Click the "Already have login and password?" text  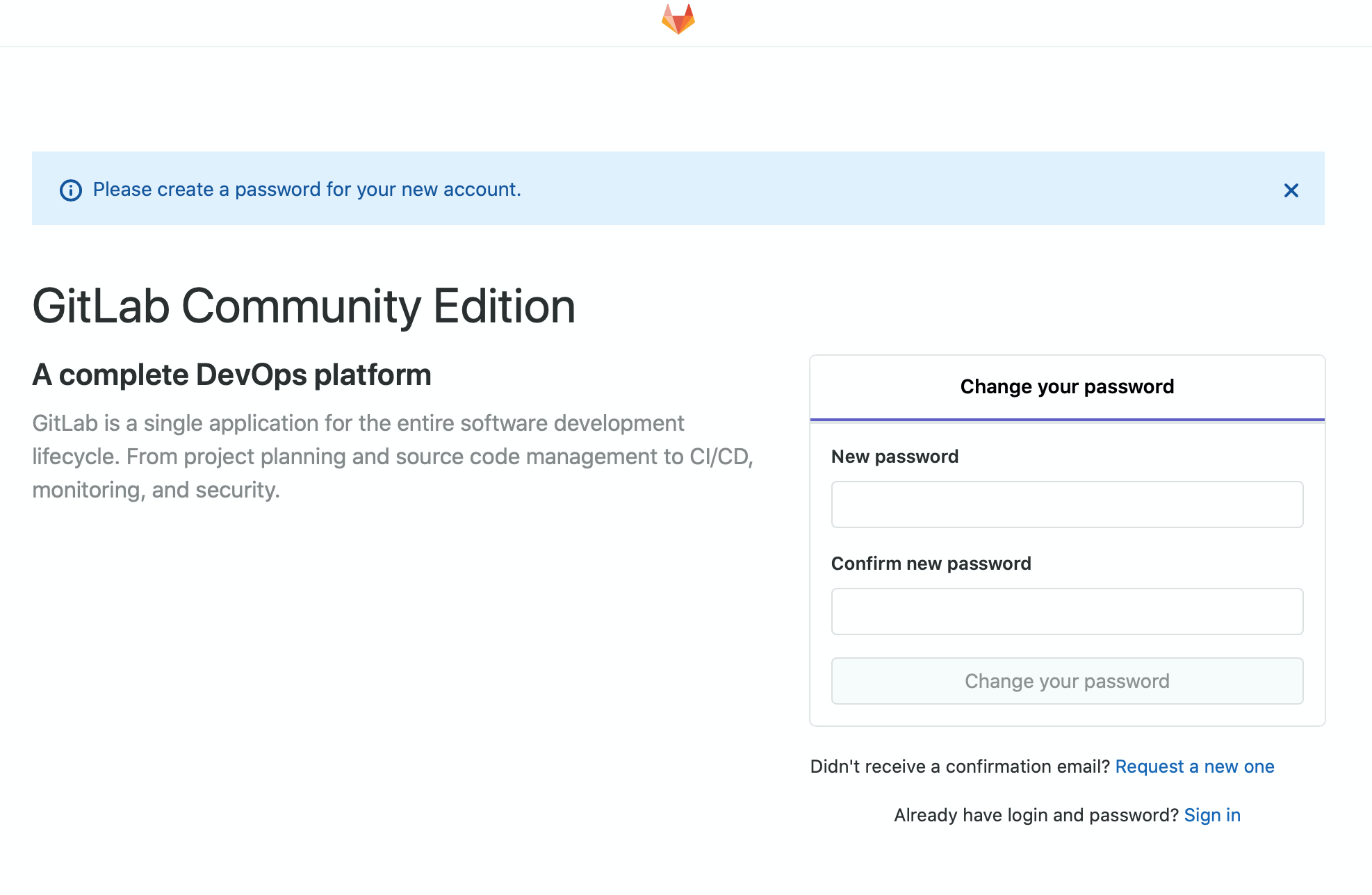[1035, 814]
